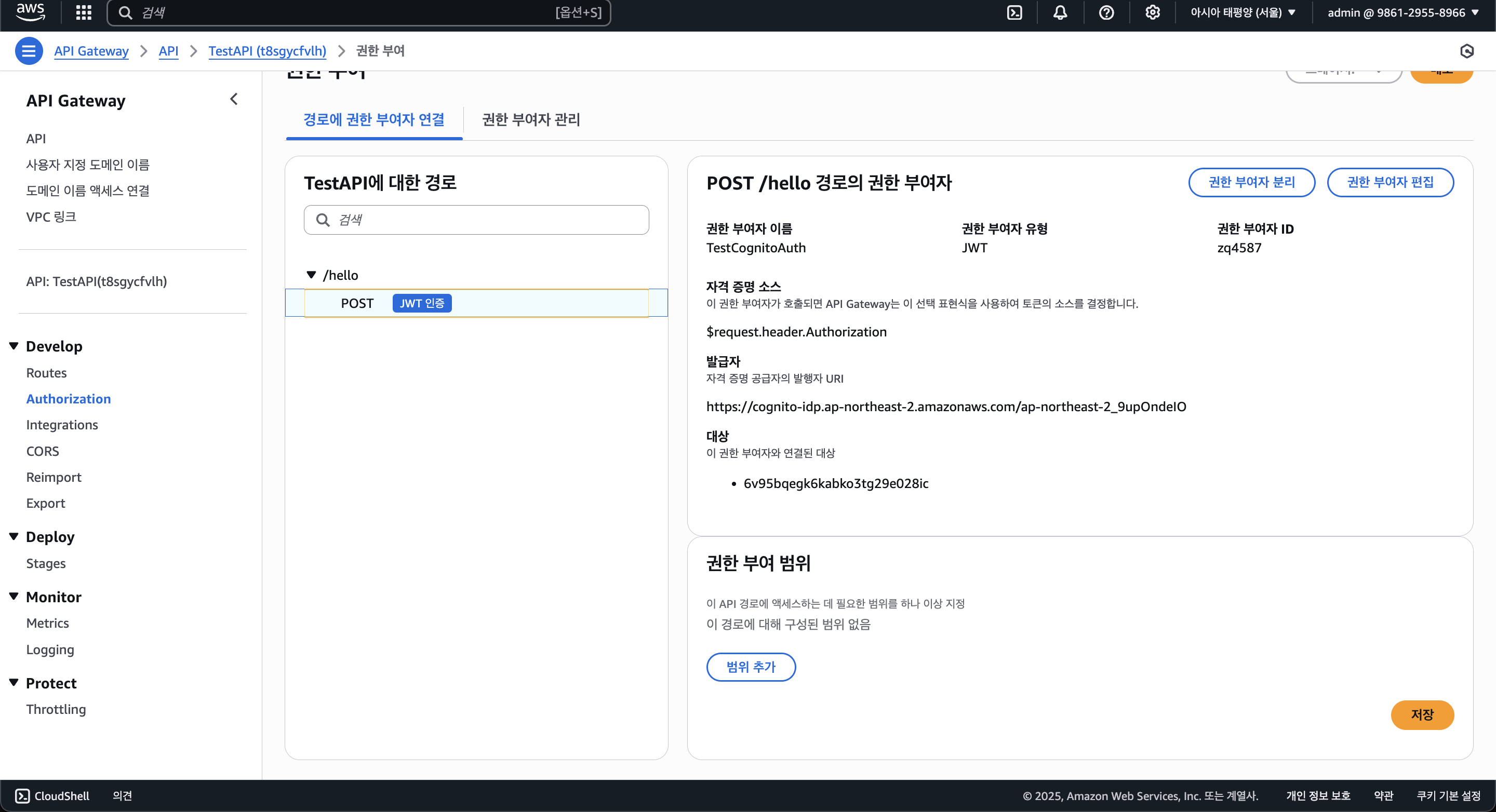Collapse the /hello route tree

pyautogui.click(x=311, y=275)
